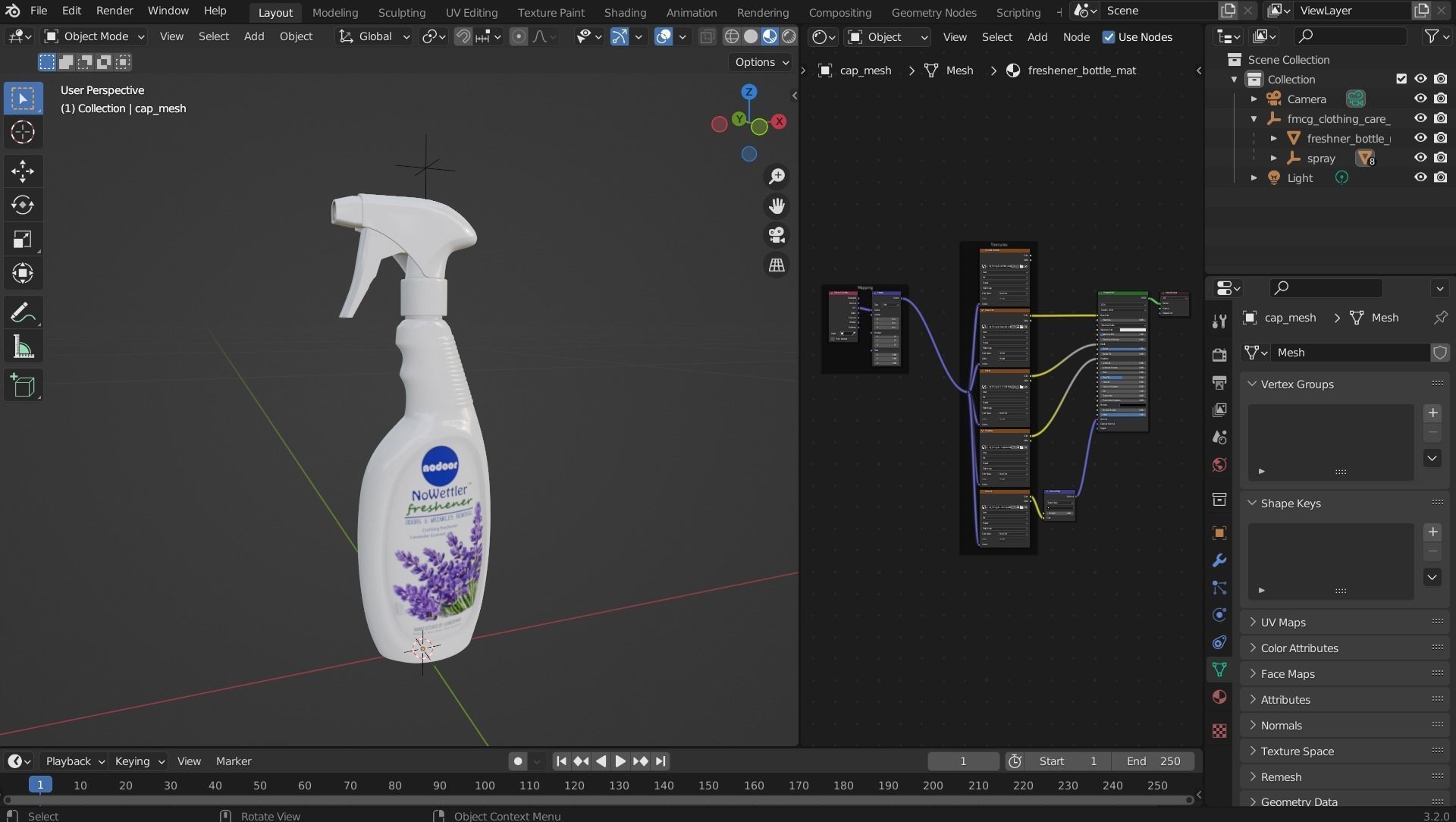Viewport: 1456px width, 822px height.
Task: Select the Cursor tool in the toolbar
Action: click(x=23, y=132)
